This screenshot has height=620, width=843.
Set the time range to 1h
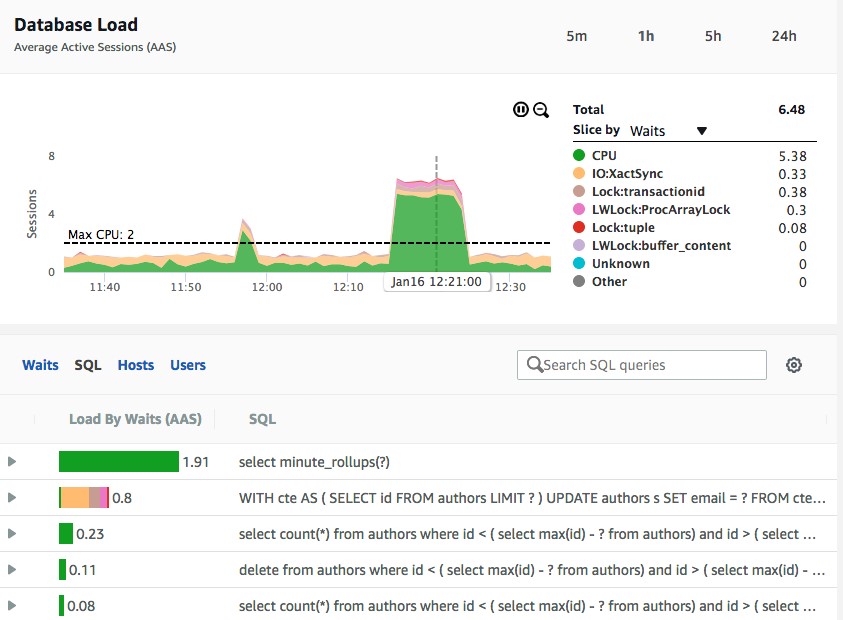pyautogui.click(x=646, y=36)
